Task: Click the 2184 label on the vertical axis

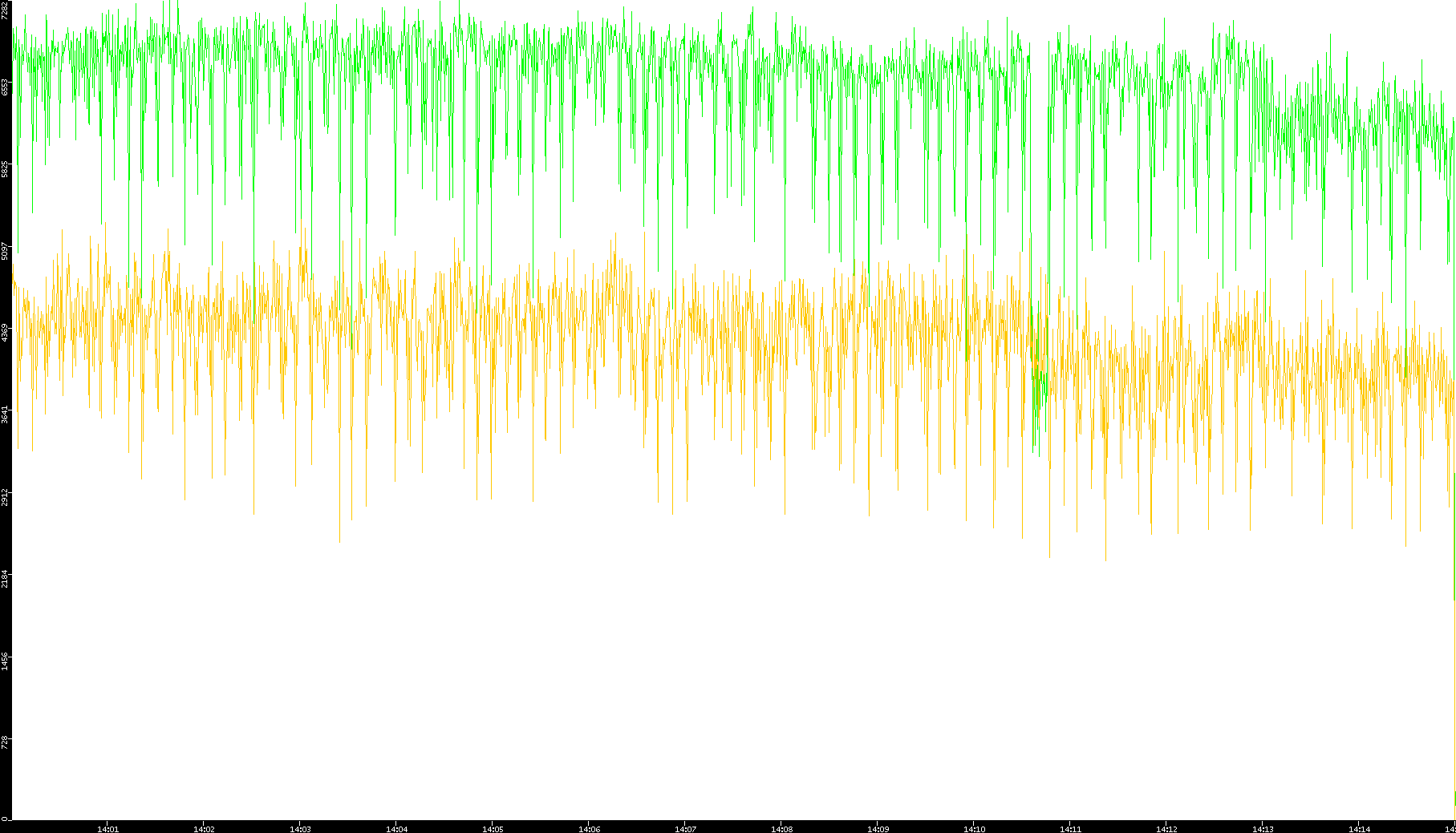Action: tap(6, 578)
